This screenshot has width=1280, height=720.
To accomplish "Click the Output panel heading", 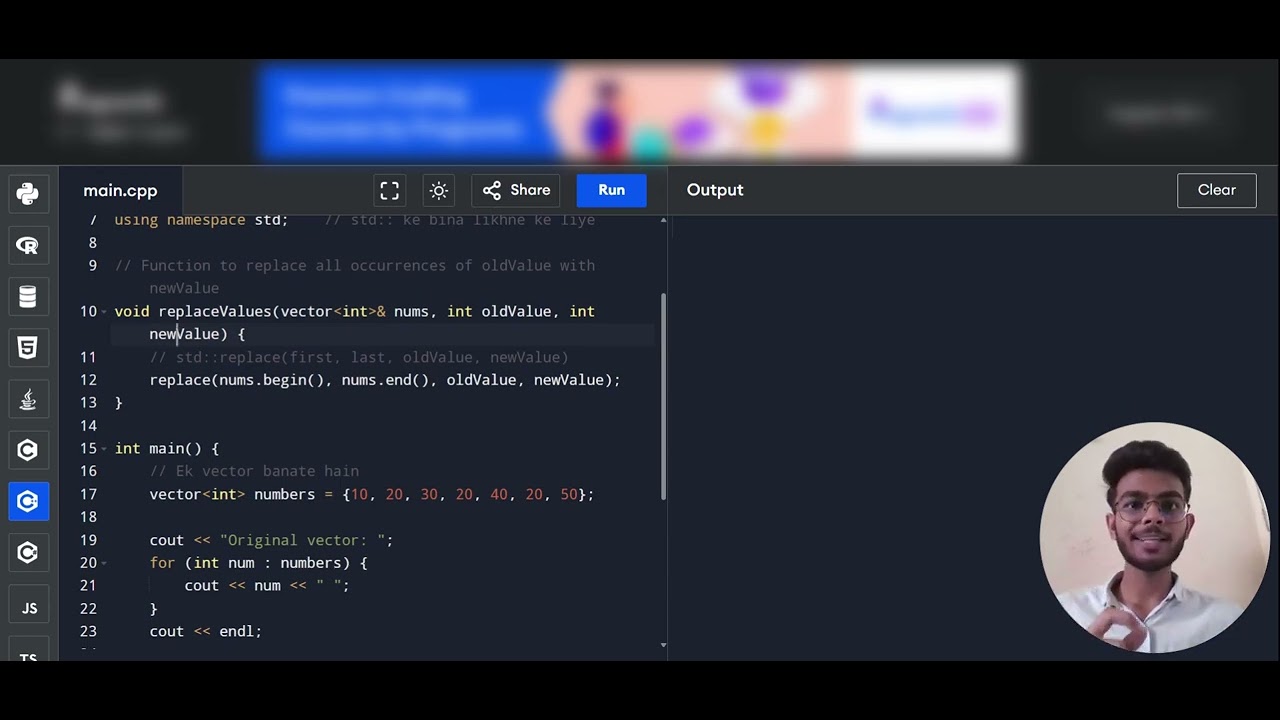I will coord(715,190).
